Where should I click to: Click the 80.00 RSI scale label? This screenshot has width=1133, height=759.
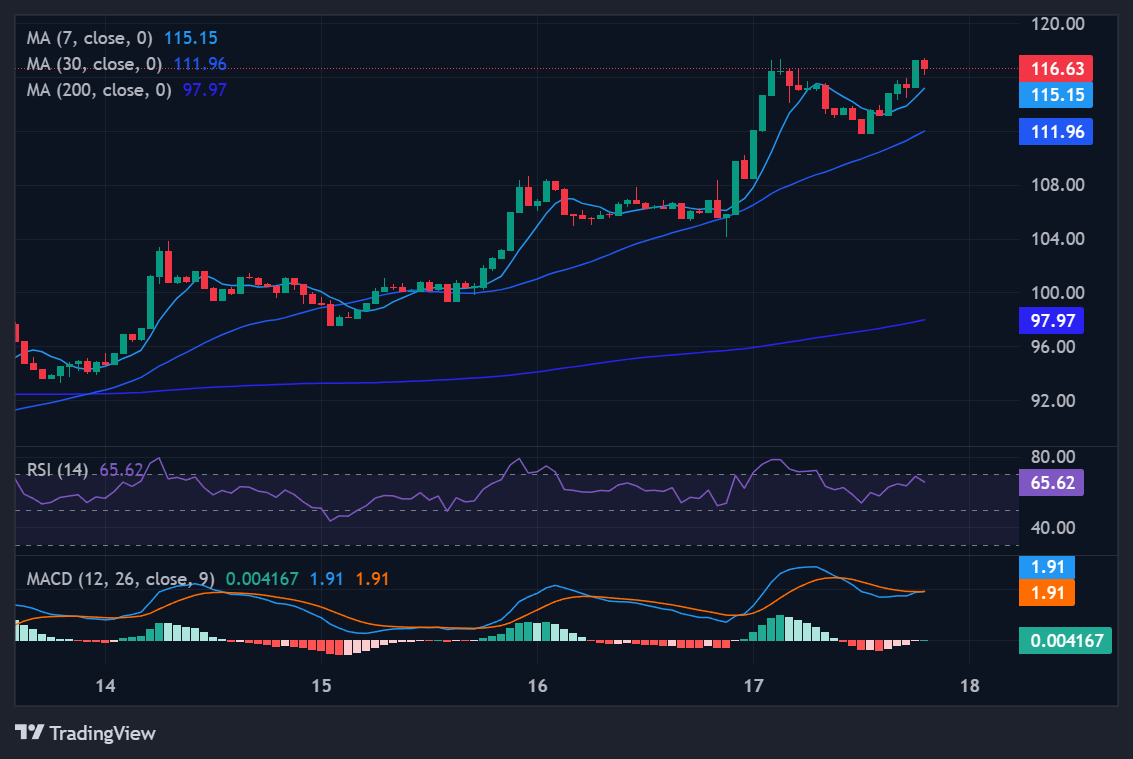pos(1051,457)
